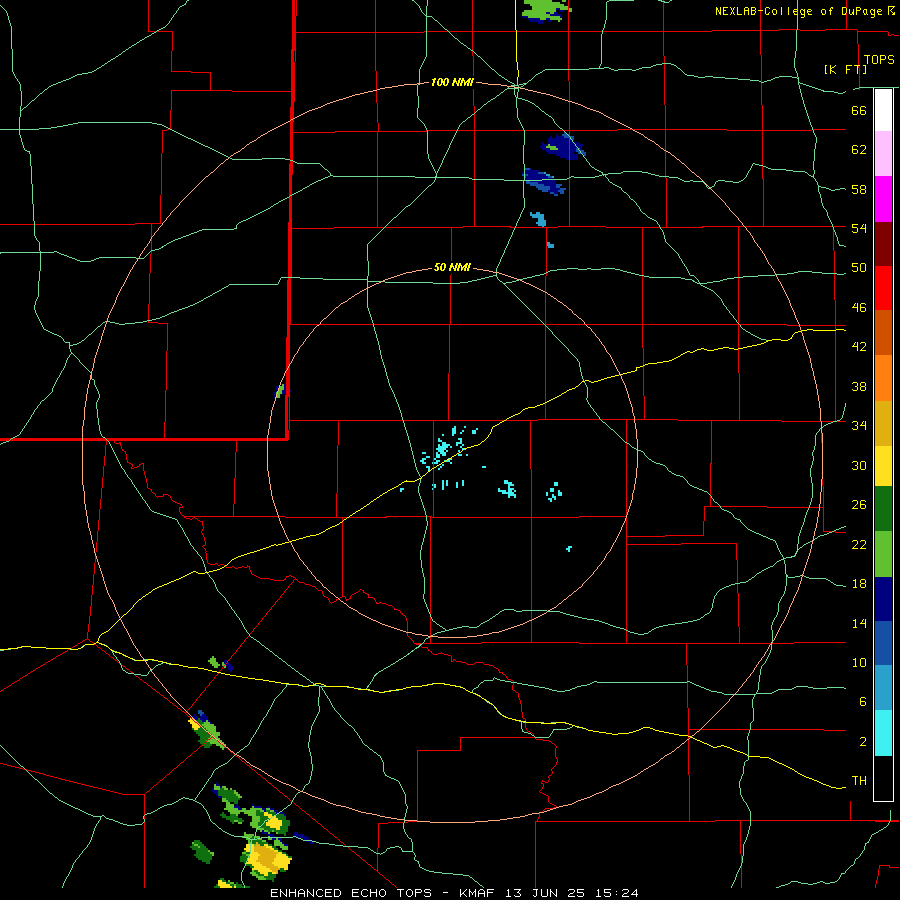Click the 'TOPS' legend heading
Screen dimensions: 900x900
[879, 59]
